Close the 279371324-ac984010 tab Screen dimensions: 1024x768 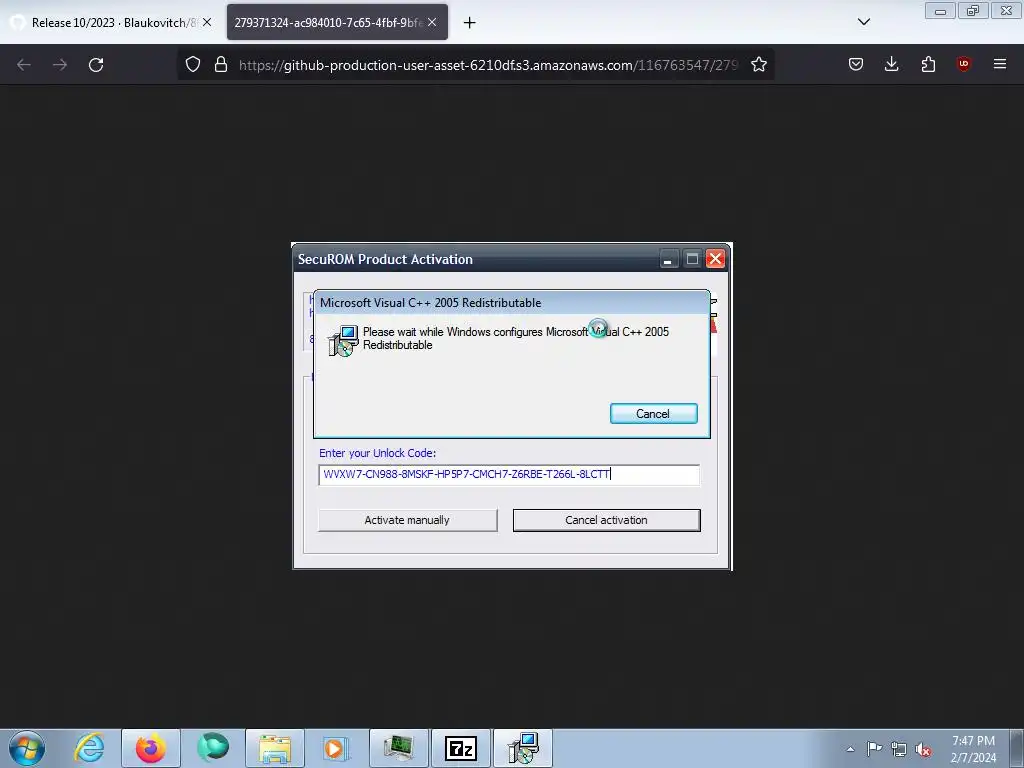pos(432,22)
